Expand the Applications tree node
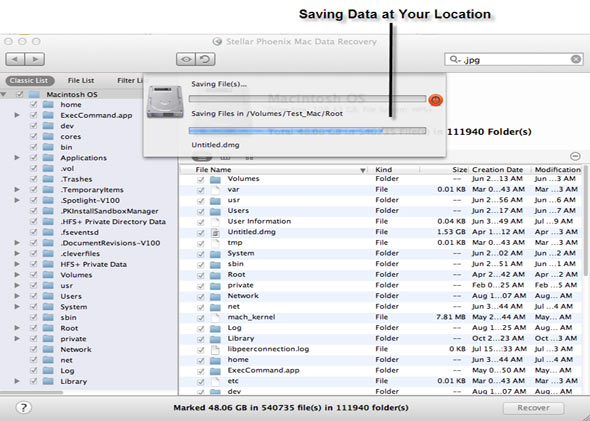This screenshot has height=421, width=590. coord(17,158)
